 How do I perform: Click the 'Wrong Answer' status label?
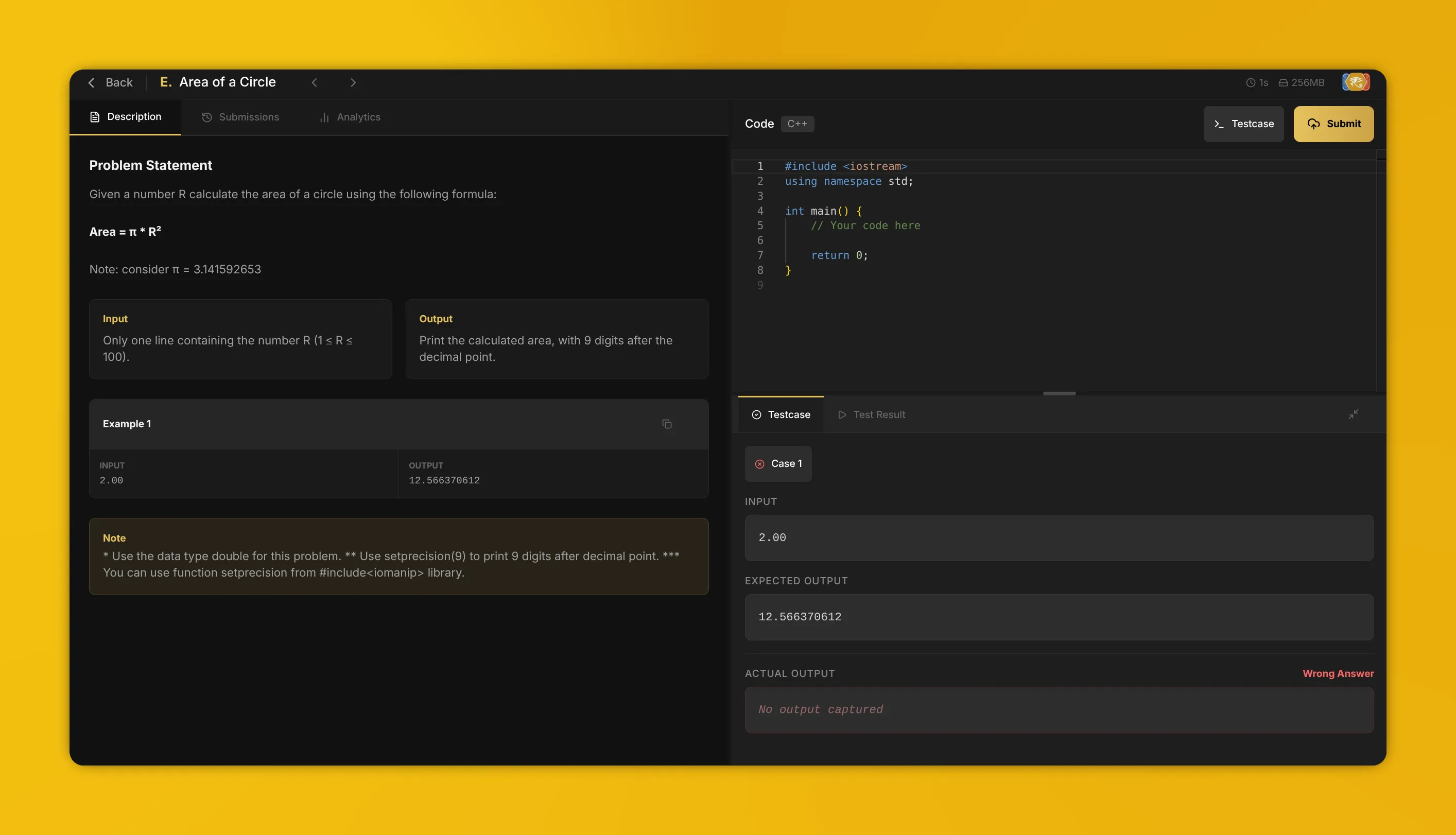(x=1338, y=673)
